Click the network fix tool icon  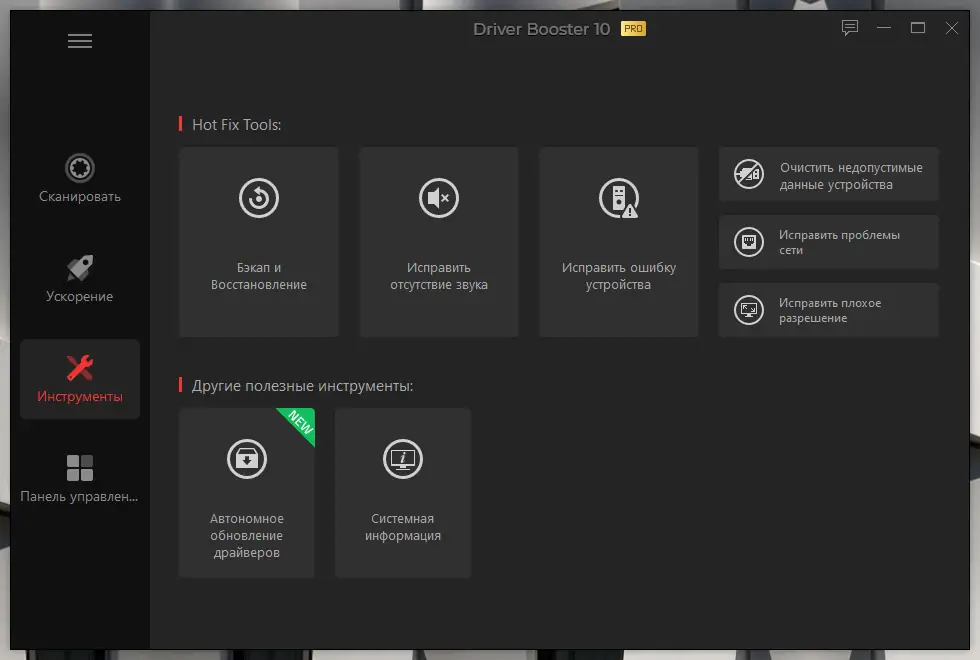pos(748,241)
